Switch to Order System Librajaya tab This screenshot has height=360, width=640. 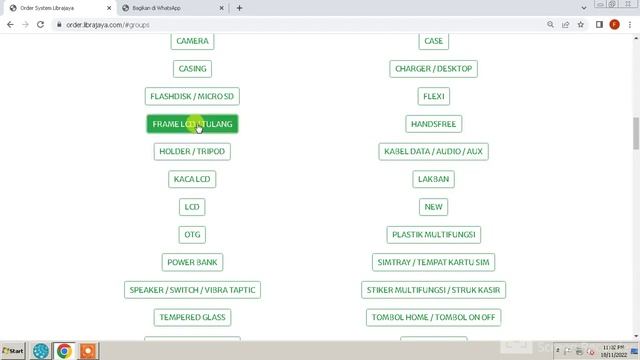(x=60, y=8)
